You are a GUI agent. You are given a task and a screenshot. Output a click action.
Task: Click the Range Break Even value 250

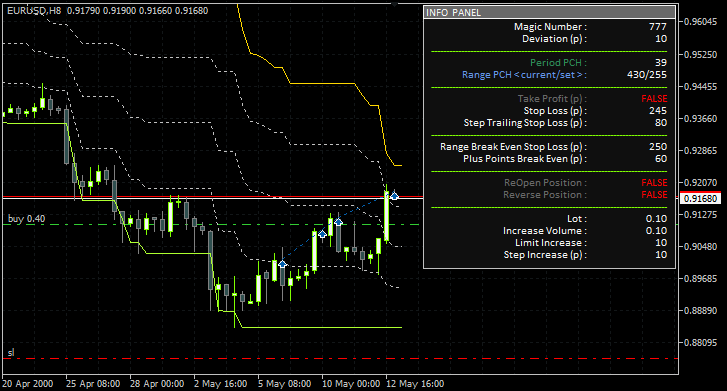(x=658, y=147)
